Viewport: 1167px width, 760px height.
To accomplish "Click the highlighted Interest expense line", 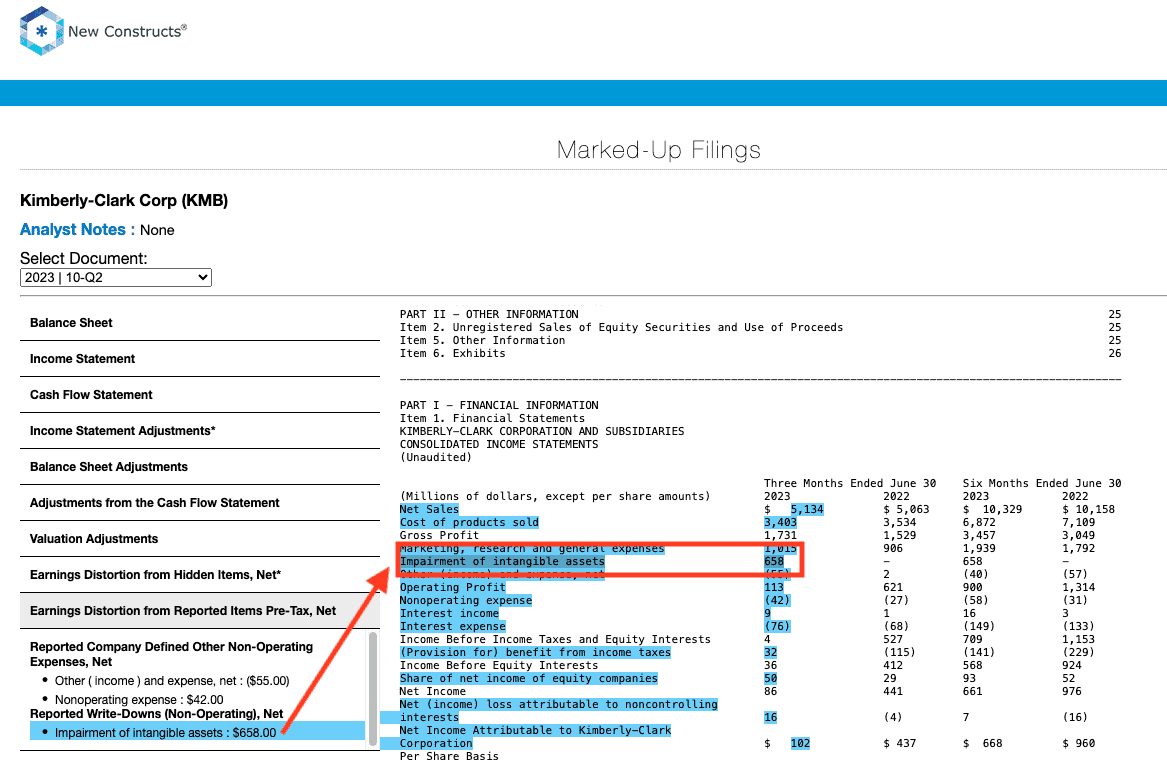I will [453, 627].
